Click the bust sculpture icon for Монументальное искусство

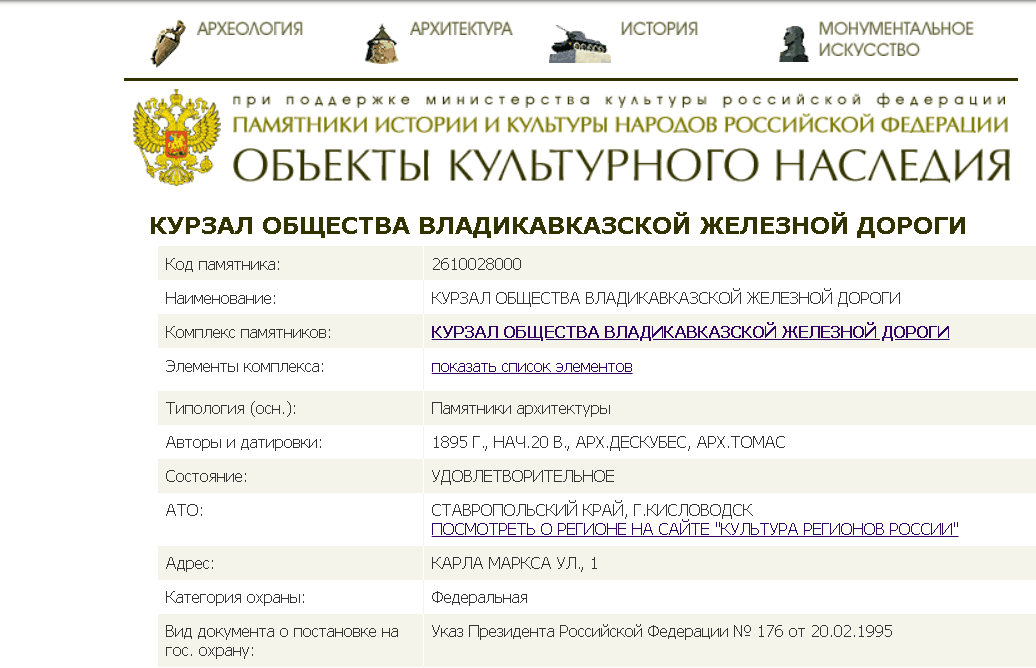coord(794,44)
